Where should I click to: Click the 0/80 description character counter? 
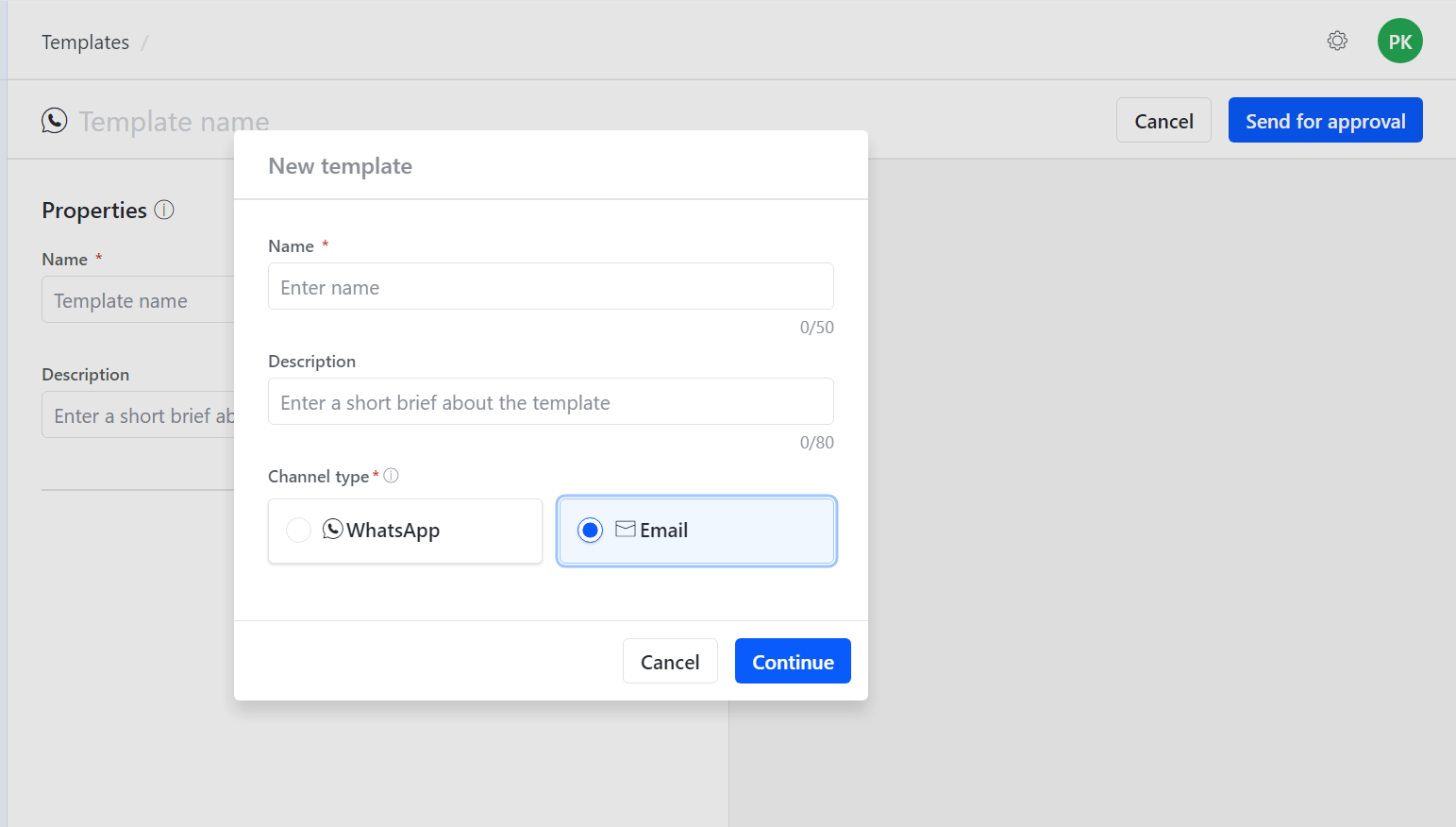816,443
